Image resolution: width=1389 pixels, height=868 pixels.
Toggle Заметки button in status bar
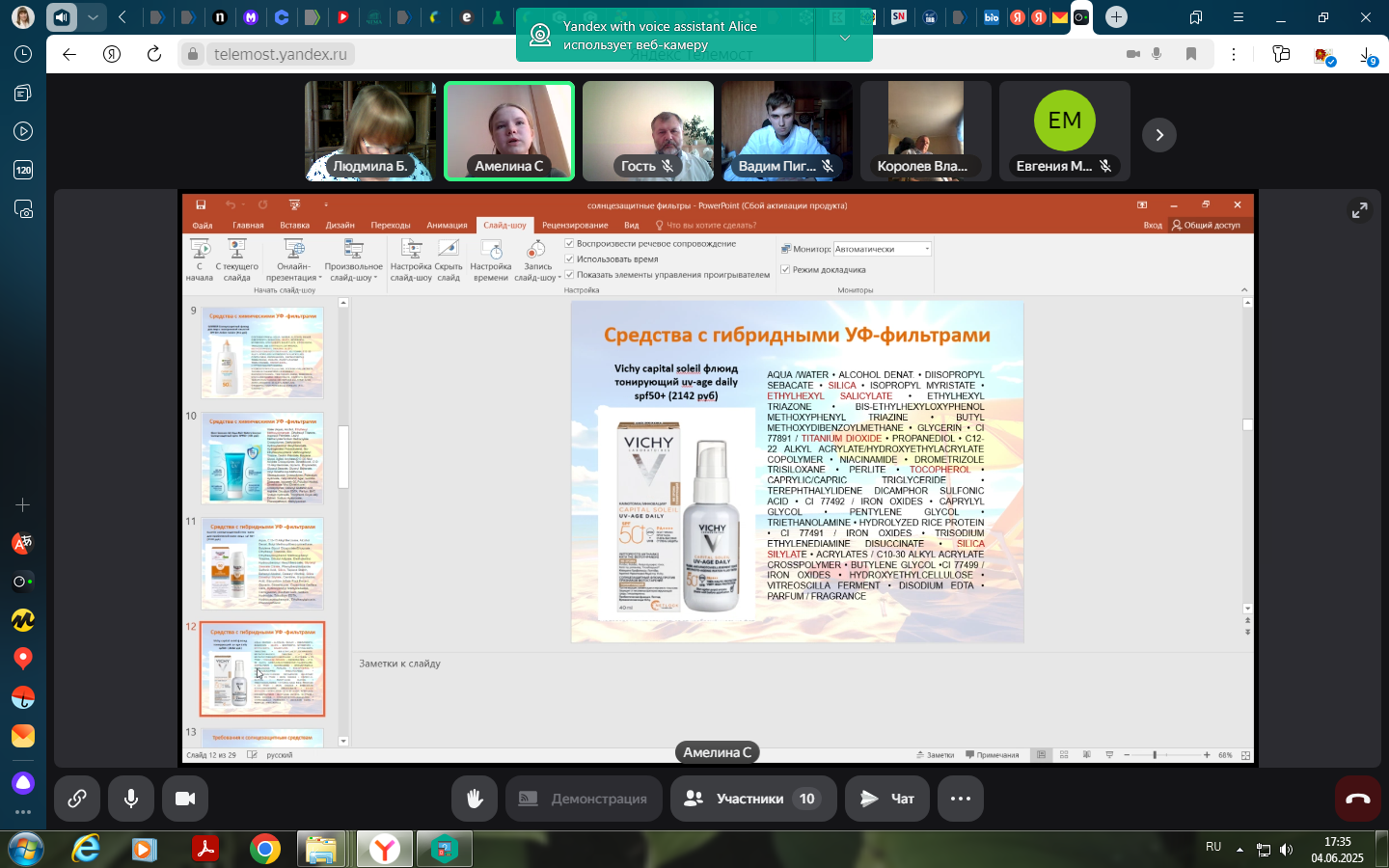click(936, 755)
